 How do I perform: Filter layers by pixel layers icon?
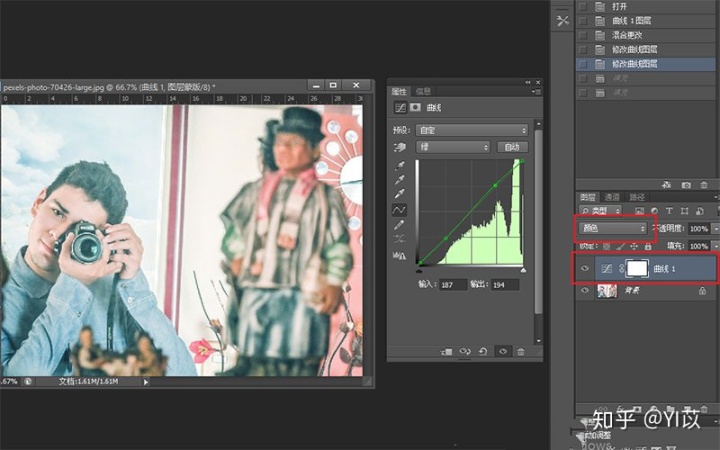[x=639, y=211]
